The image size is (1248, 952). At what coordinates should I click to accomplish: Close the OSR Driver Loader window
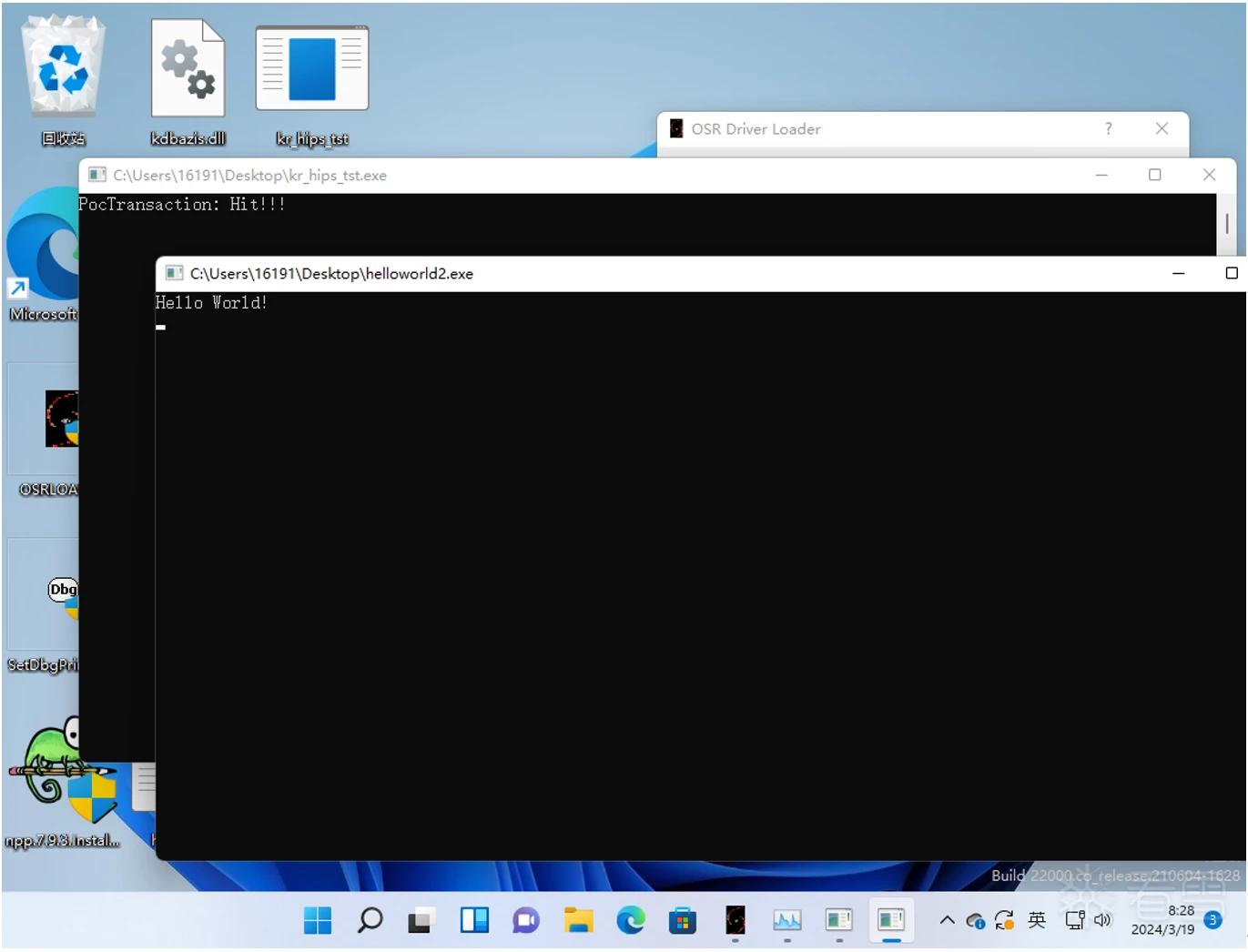(x=1162, y=128)
